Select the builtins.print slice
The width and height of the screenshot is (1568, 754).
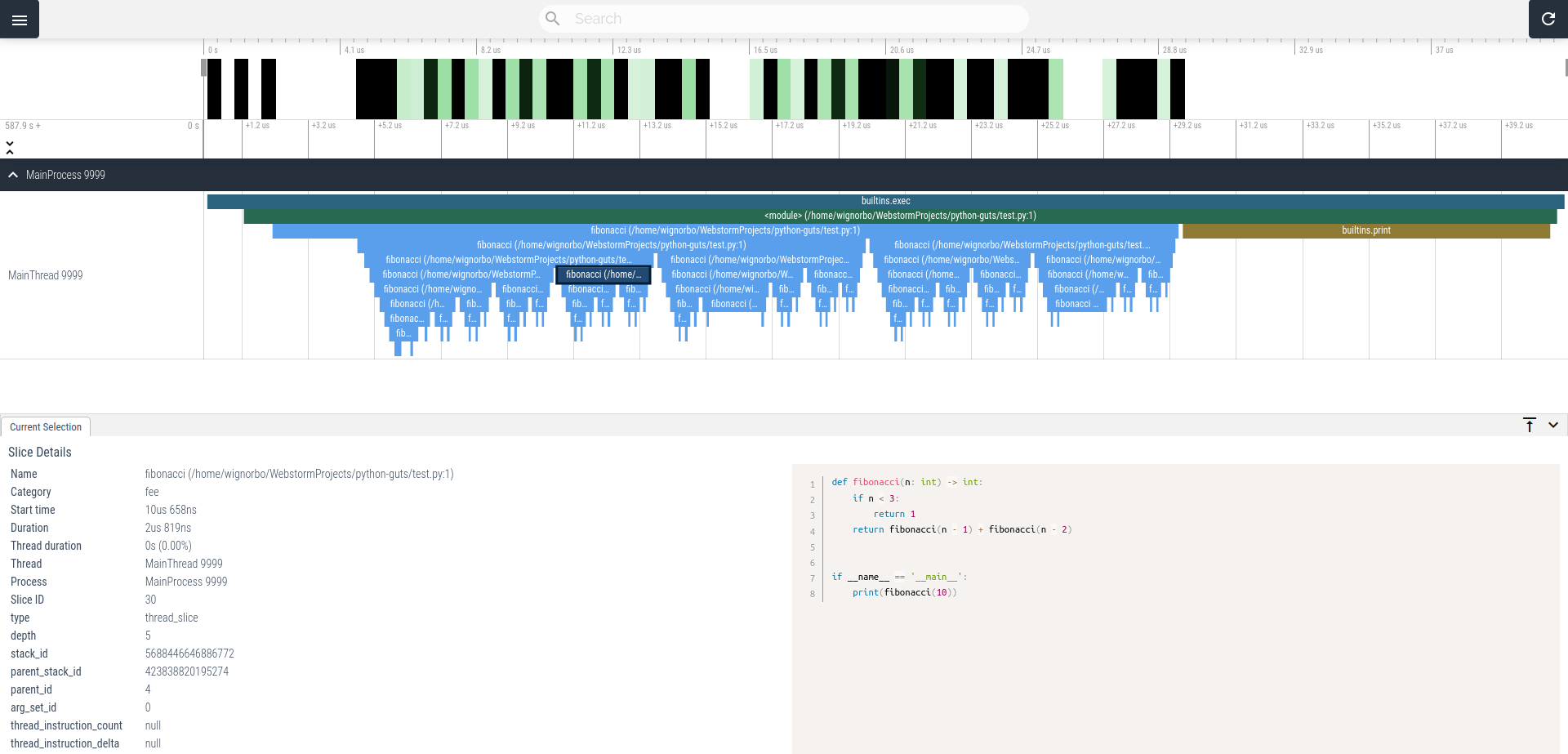(x=1366, y=230)
